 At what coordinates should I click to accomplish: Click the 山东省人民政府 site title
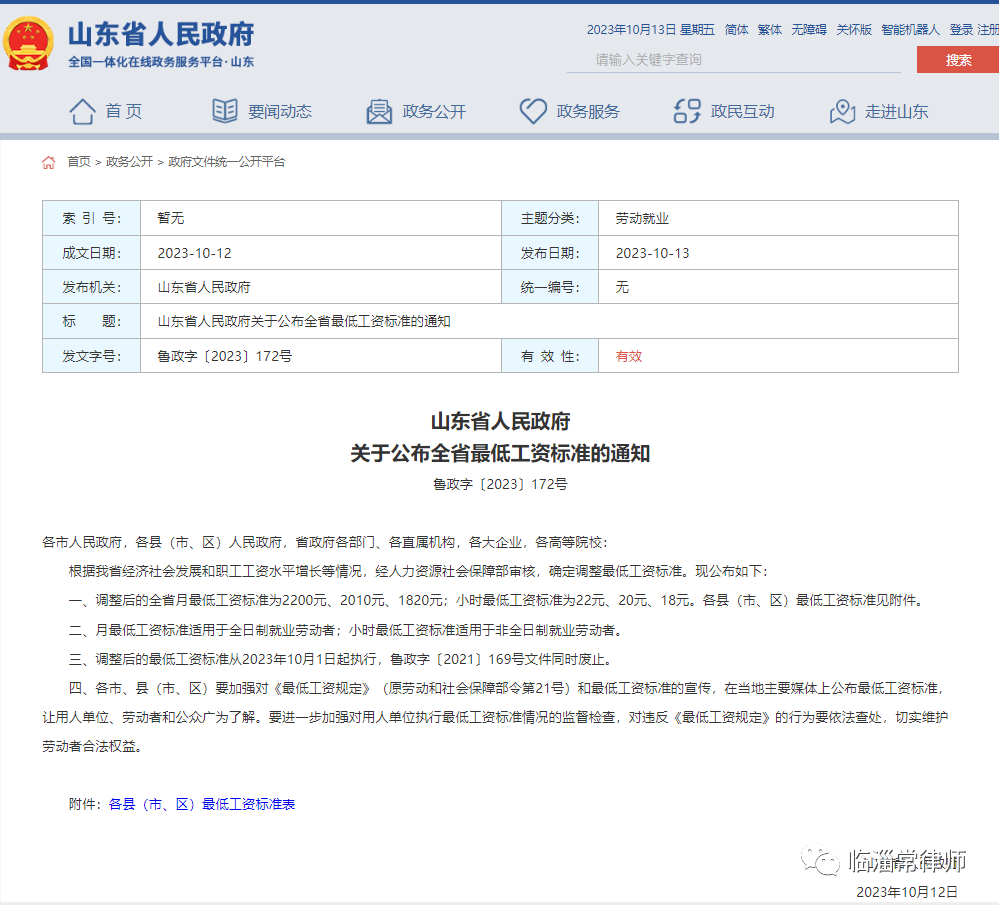click(x=161, y=34)
